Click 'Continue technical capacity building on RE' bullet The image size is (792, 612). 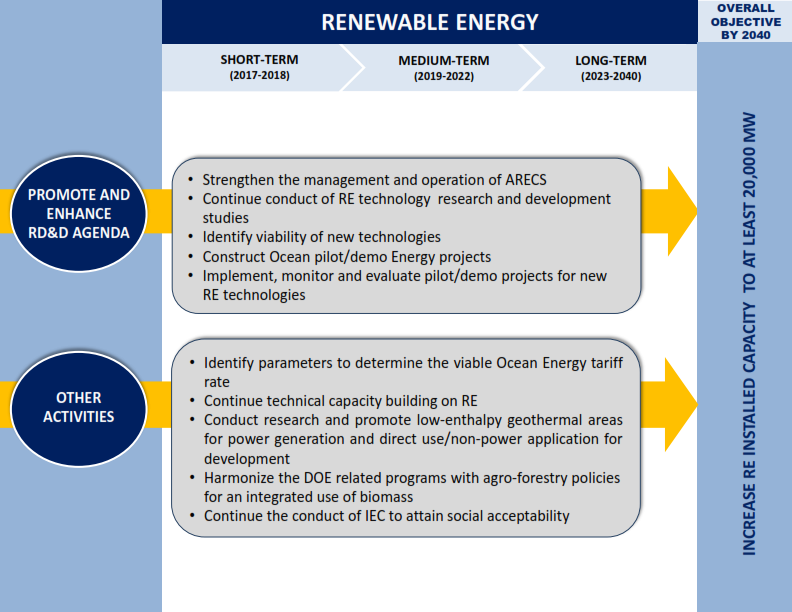[x=333, y=400]
